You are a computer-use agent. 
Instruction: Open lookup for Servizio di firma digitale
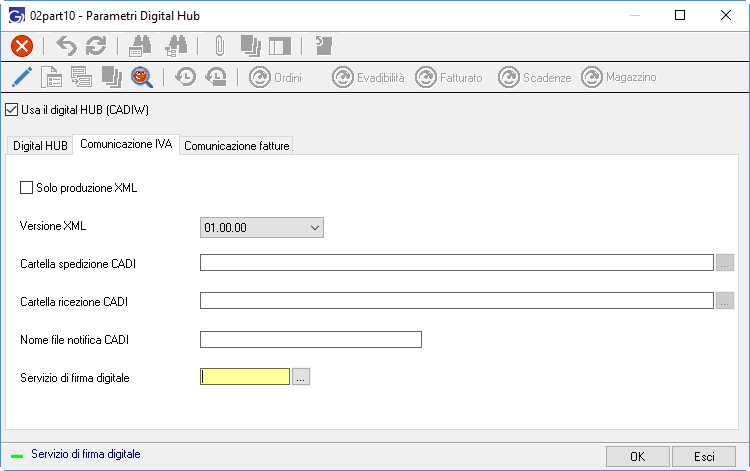(301, 377)
